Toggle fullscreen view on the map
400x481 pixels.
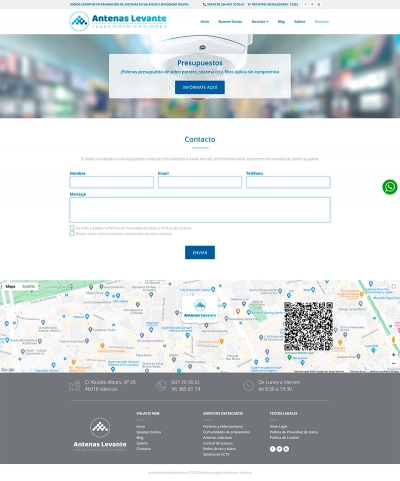[x=393, y=287]
